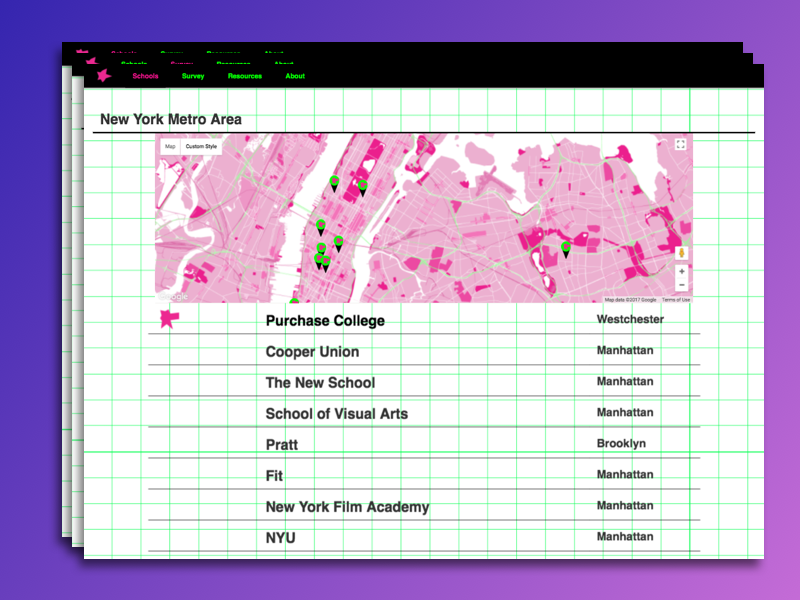800x600 pixels.
Task: Click Manhattan label in Cooper Union row
Action: (625, 351)
